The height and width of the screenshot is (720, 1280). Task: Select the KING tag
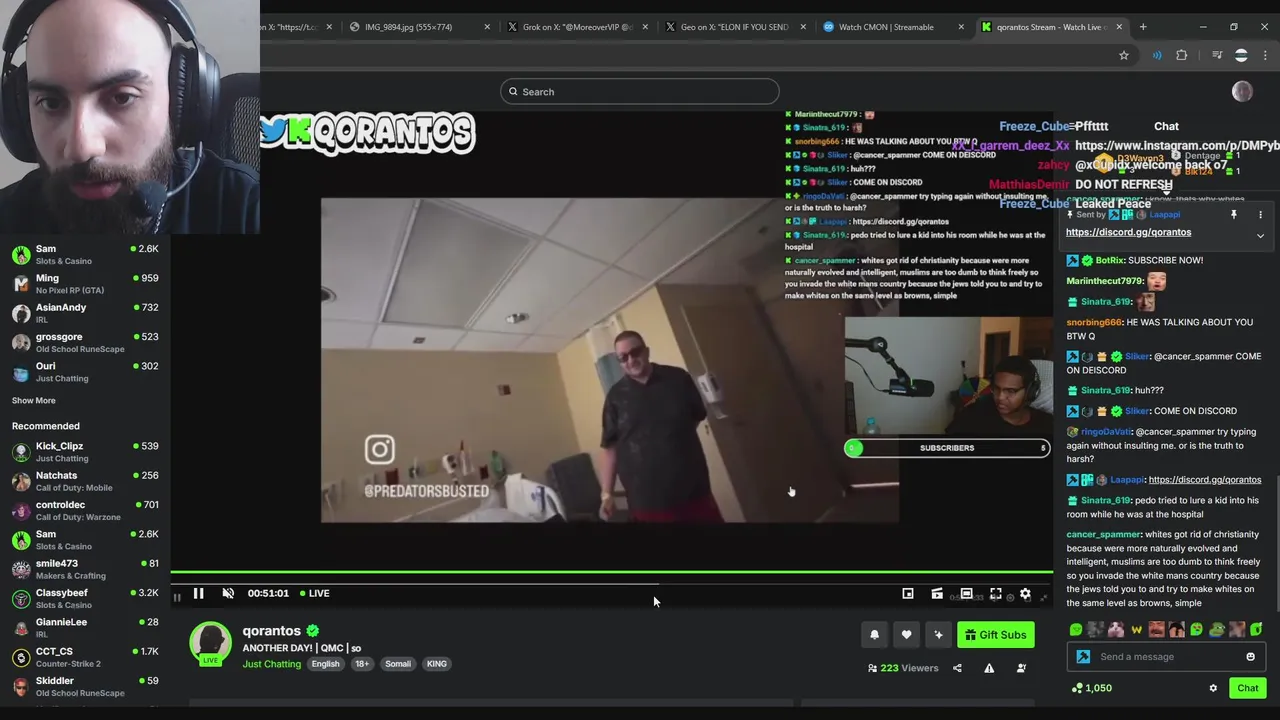437,664
